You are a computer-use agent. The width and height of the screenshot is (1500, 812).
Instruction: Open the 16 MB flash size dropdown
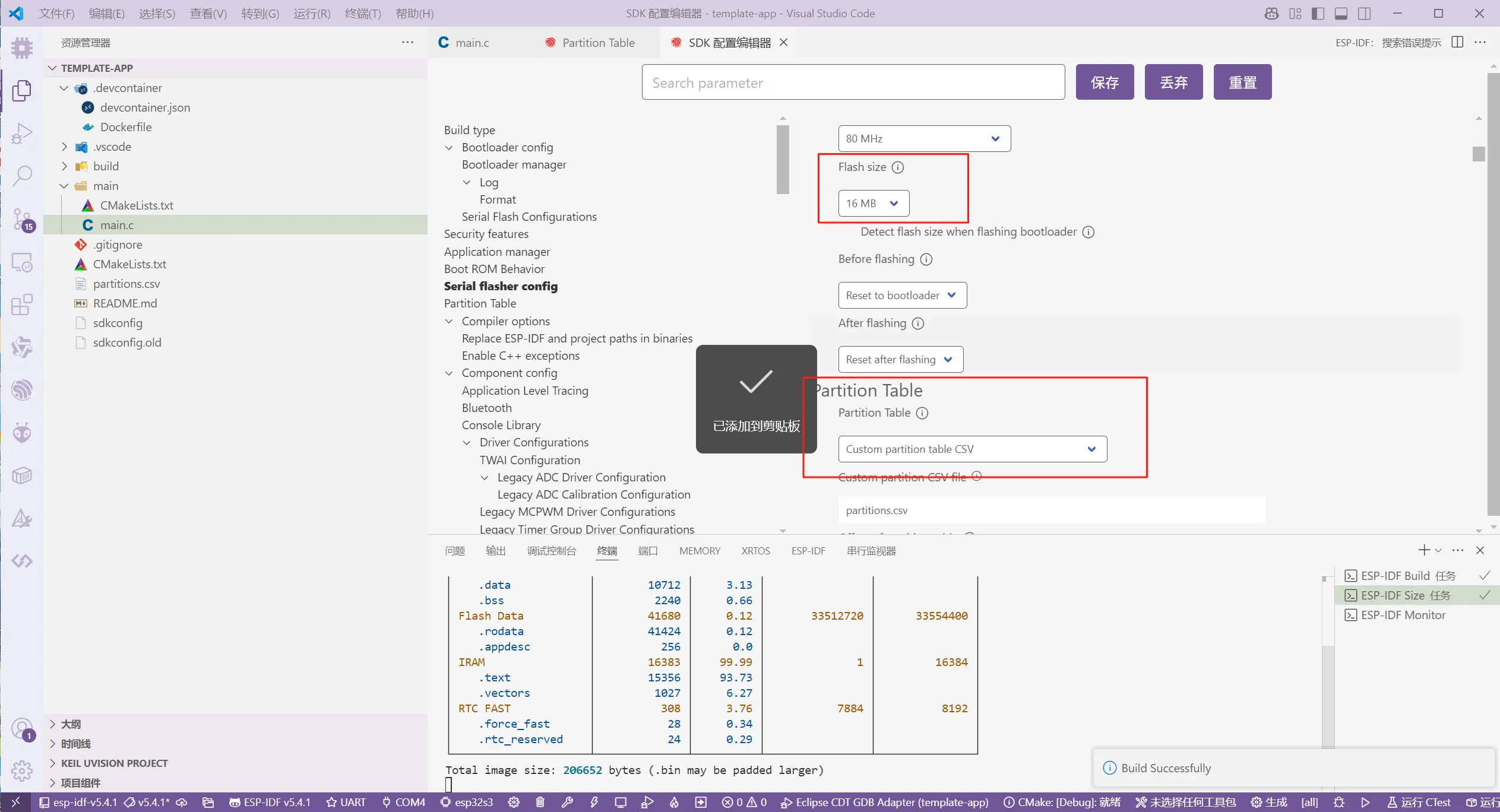tap(873, 204)
